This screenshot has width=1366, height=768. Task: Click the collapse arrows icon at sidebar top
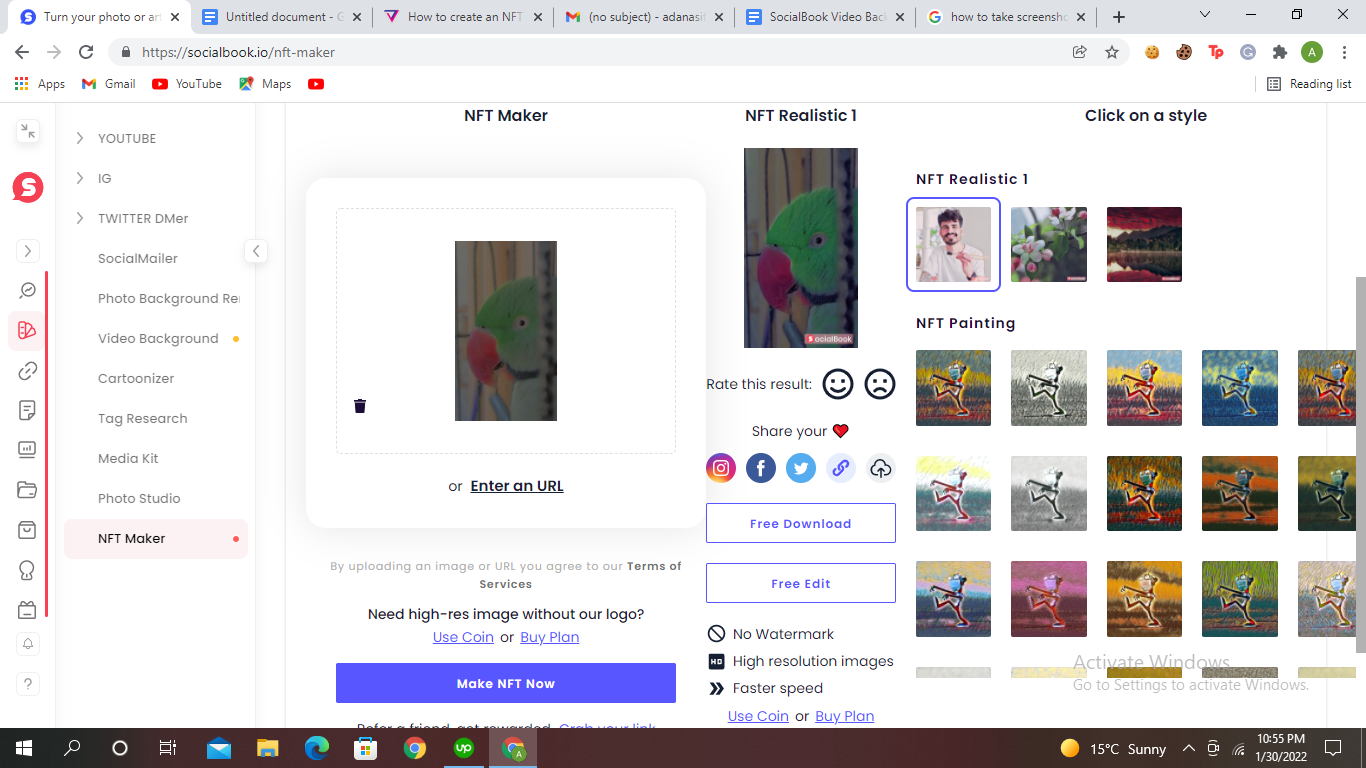(x=28, y=130)
